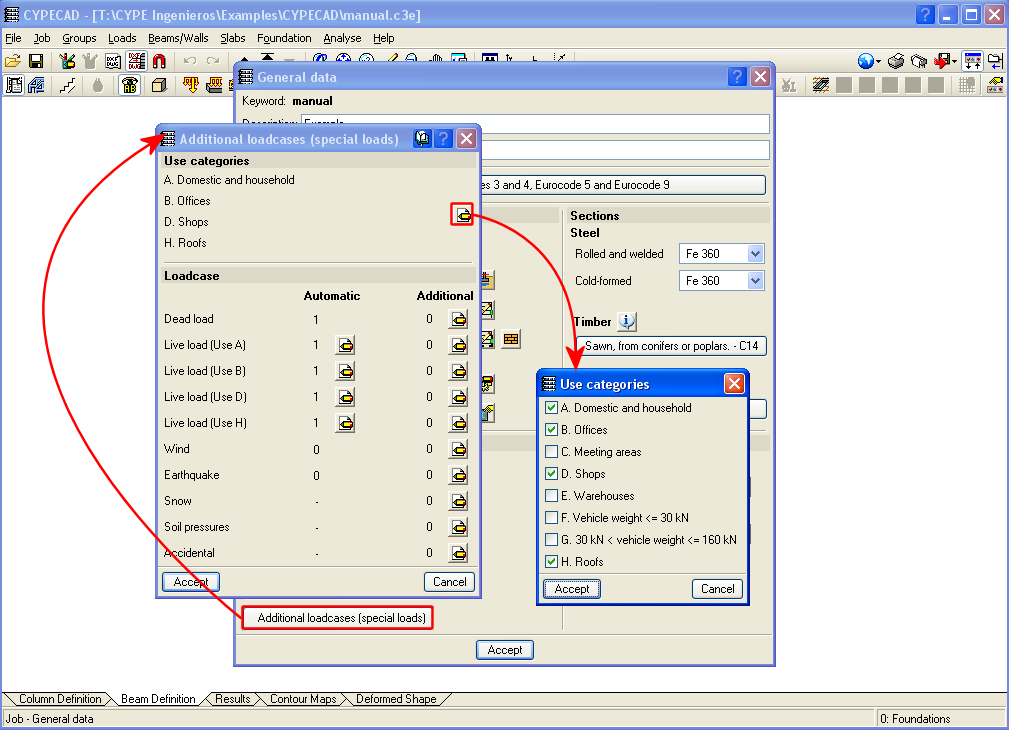Click the red magnet snap icon

[x=159, y=61]
